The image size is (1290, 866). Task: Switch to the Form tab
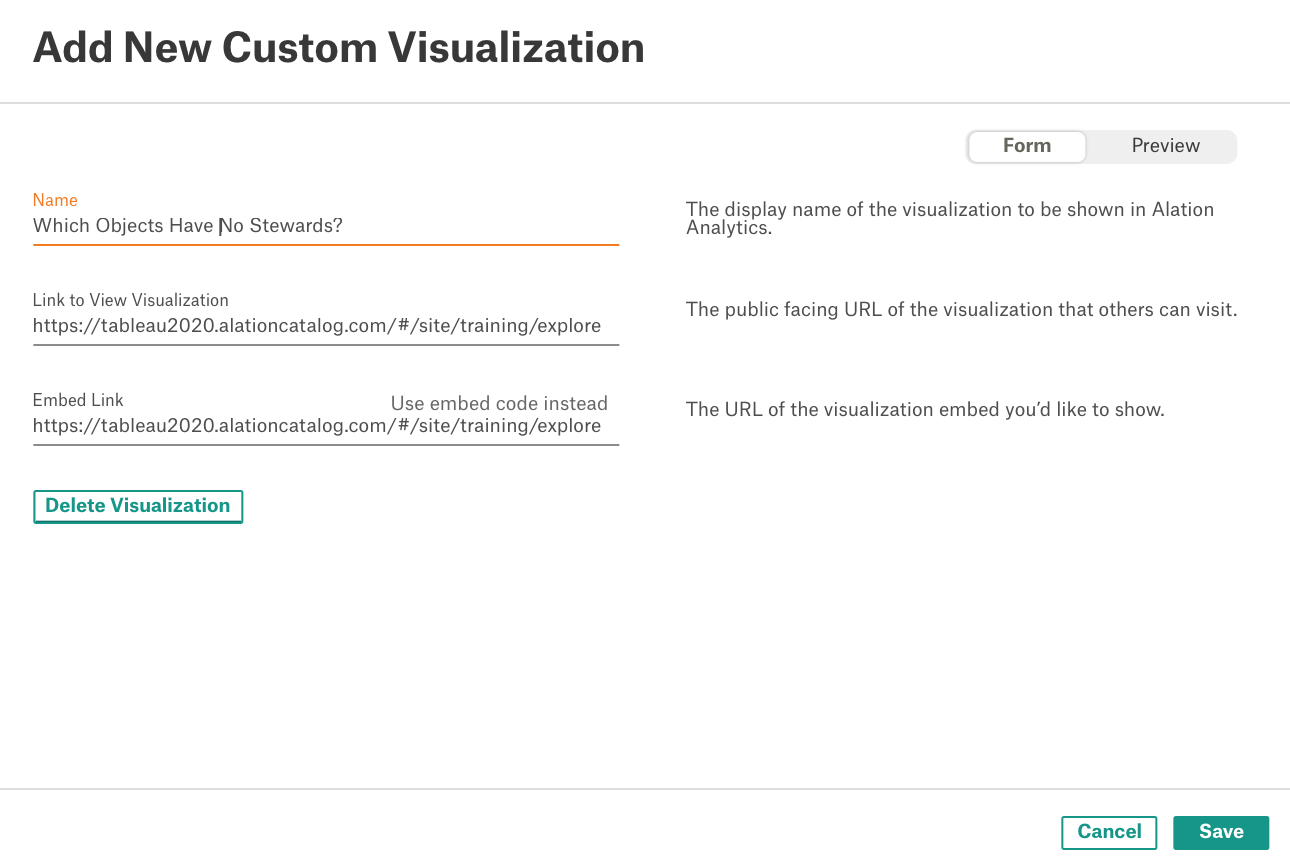[1027, 146]
